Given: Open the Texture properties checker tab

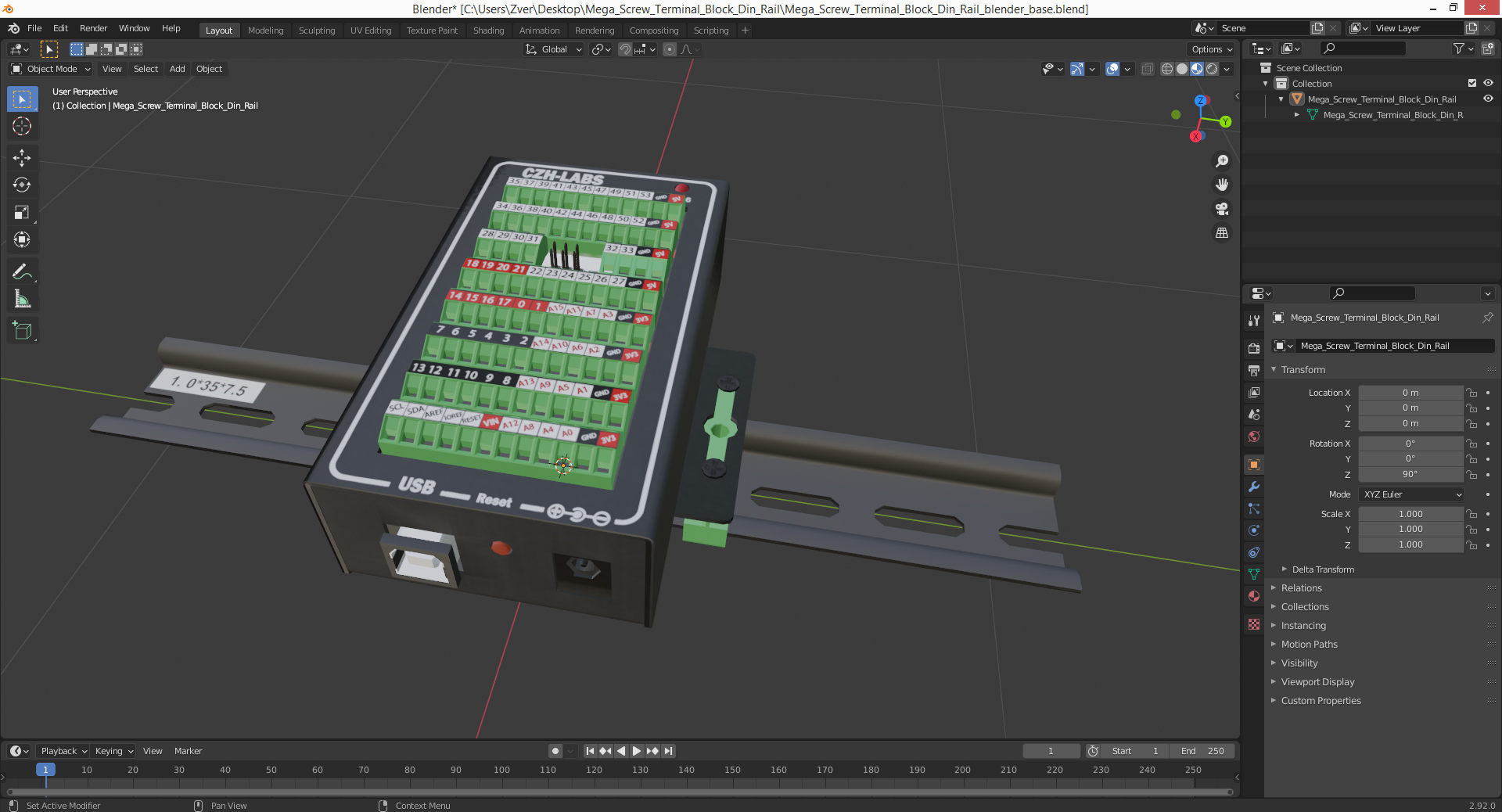Looking at the screenshot, I should [x=1254, y=624].
